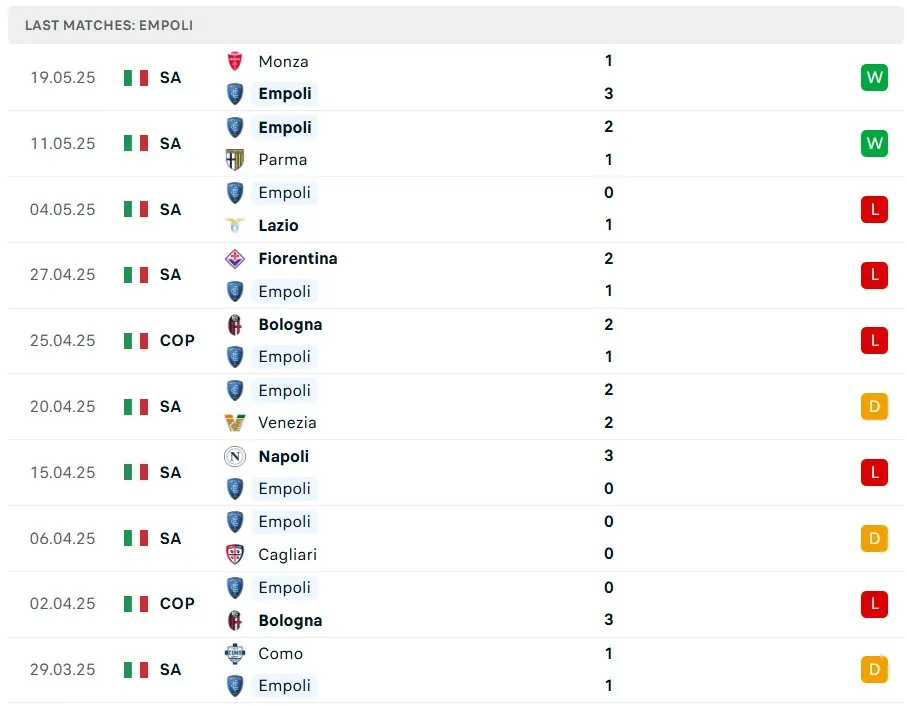Click COP competition label on 02.04.25
This screenshot has height=706, width=907.
click(177, 603)
